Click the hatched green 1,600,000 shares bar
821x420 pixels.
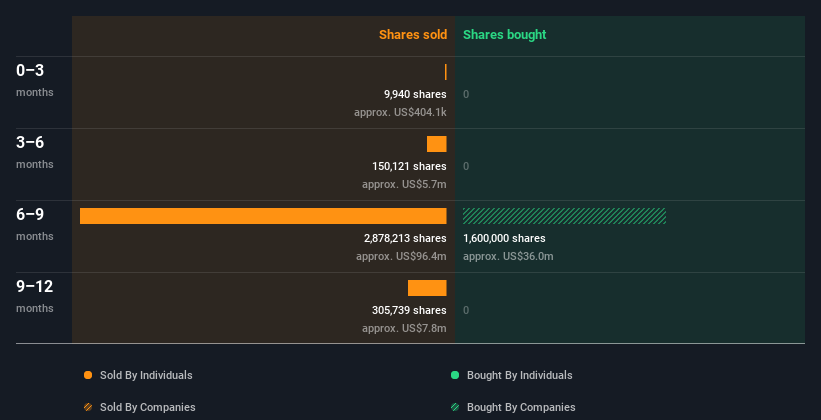click(564, 216)
